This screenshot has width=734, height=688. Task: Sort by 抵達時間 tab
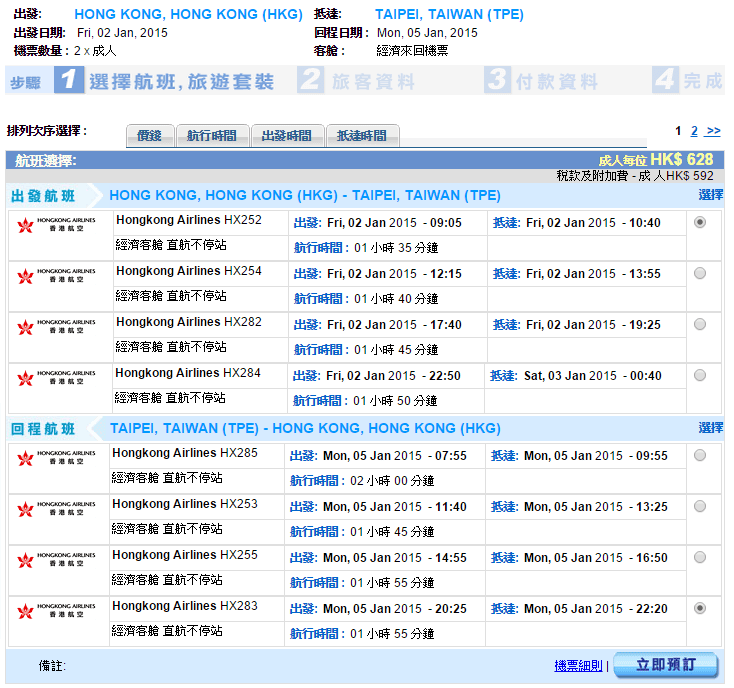coord(362,136)
